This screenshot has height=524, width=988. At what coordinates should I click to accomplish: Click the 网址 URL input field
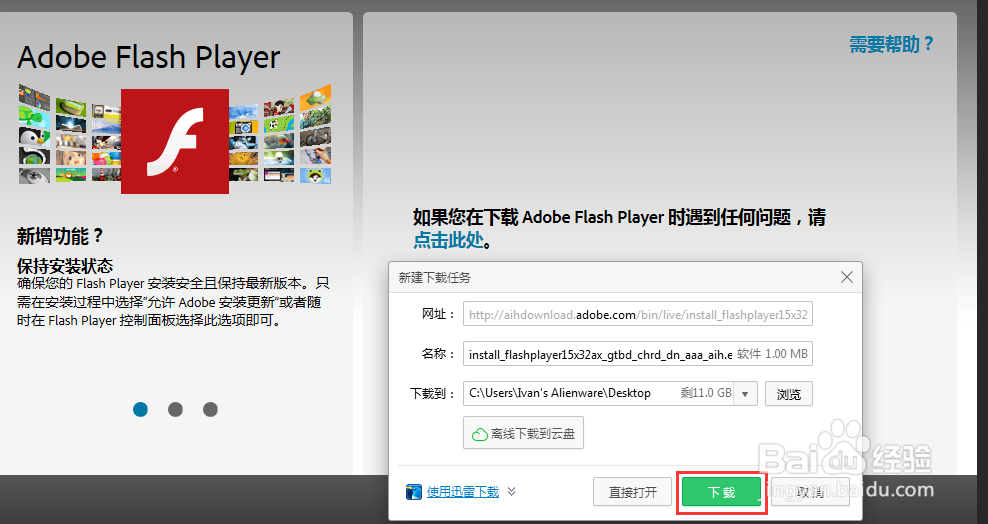tap(638, 314)
